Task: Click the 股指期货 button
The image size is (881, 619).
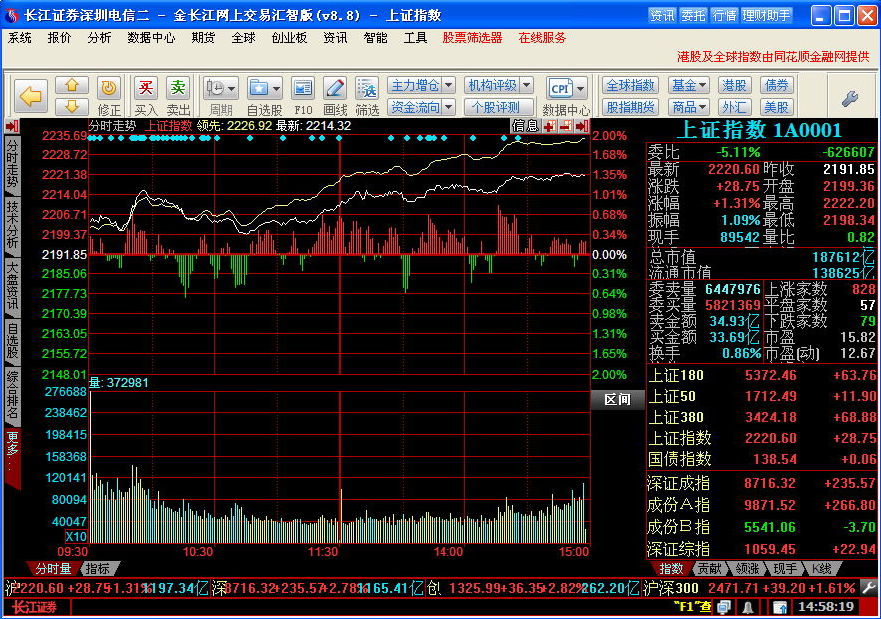Action: tap(630, 107)
